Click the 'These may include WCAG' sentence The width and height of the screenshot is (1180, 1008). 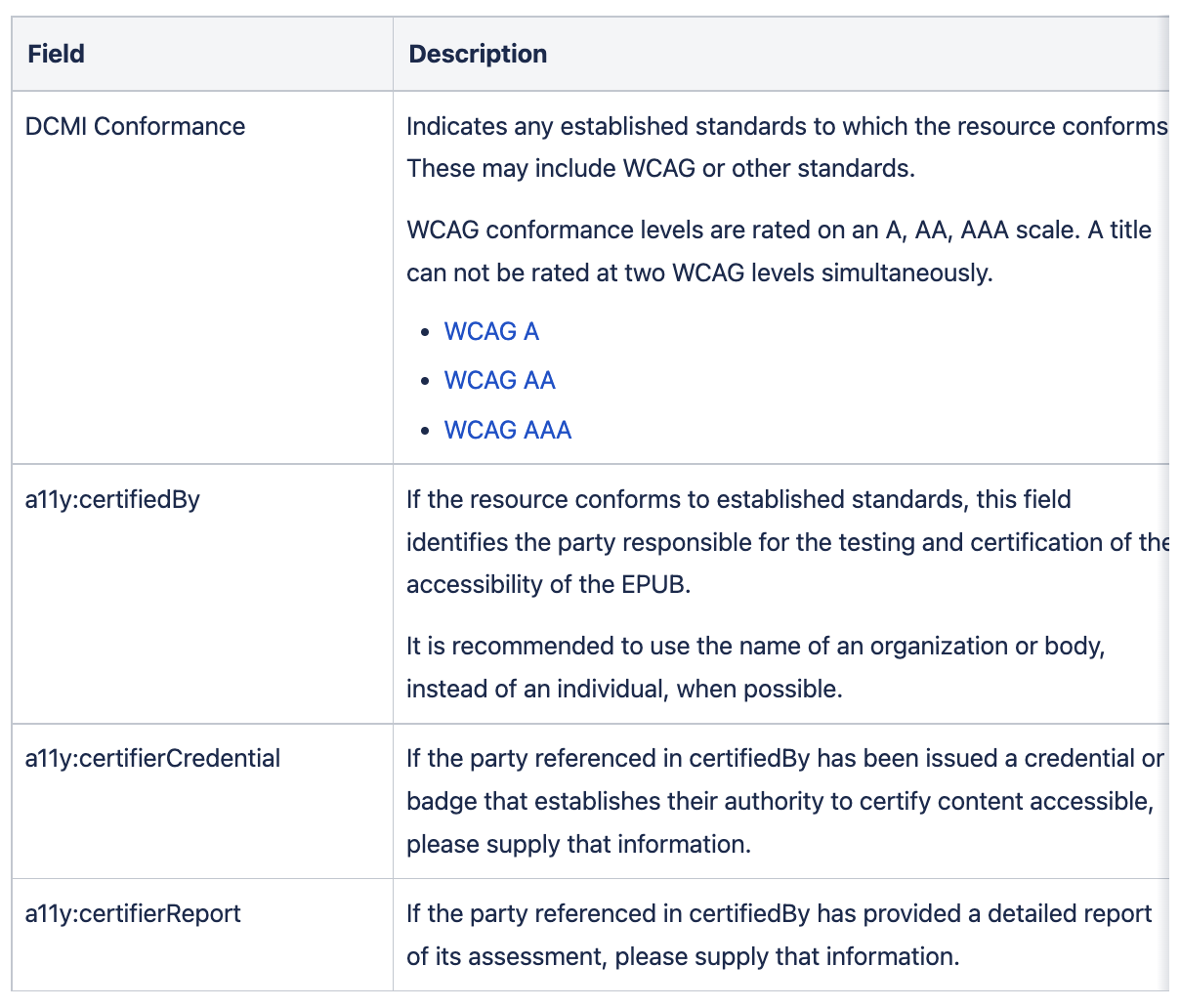click(x=661, y=169)
